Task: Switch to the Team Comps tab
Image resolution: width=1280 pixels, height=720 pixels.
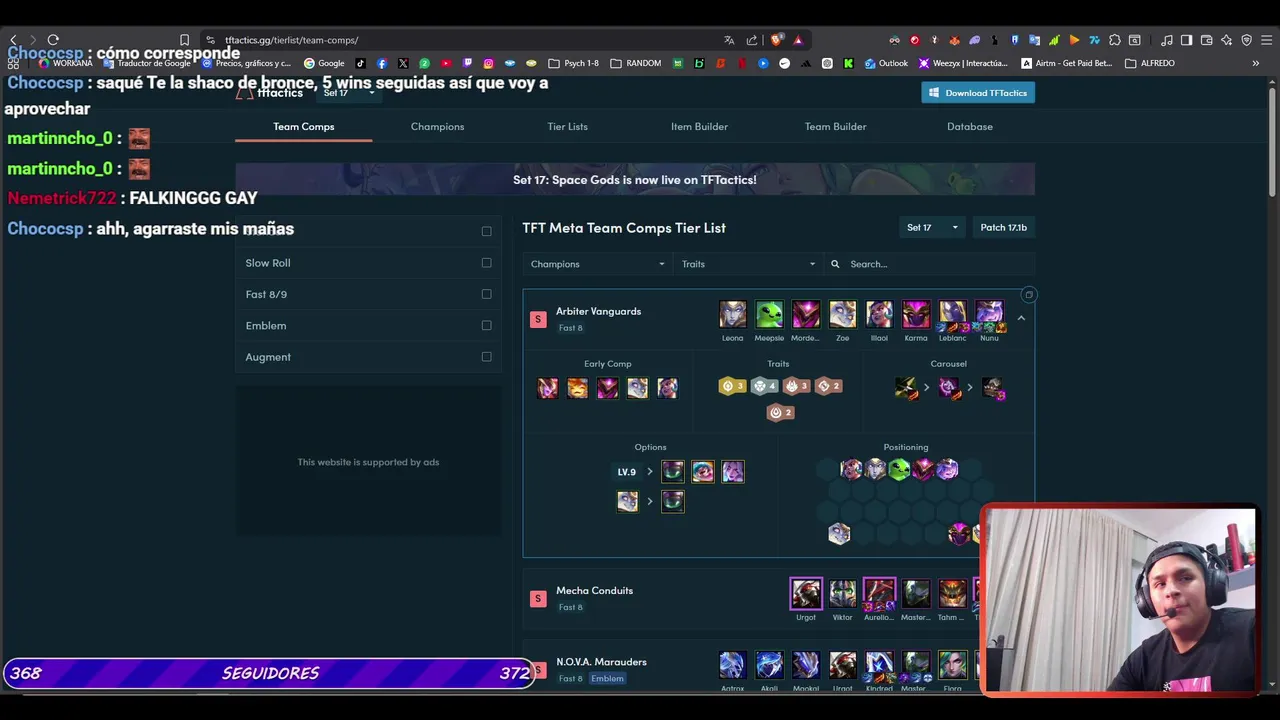Action: point(304,126)
